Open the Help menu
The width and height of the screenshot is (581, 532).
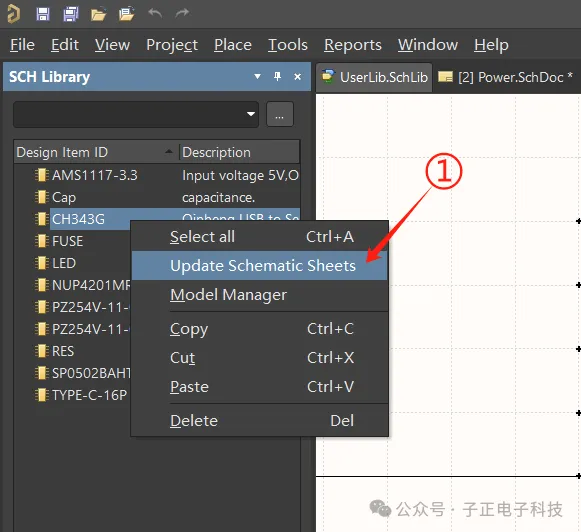pyautogui.click(x=491, y=45)
